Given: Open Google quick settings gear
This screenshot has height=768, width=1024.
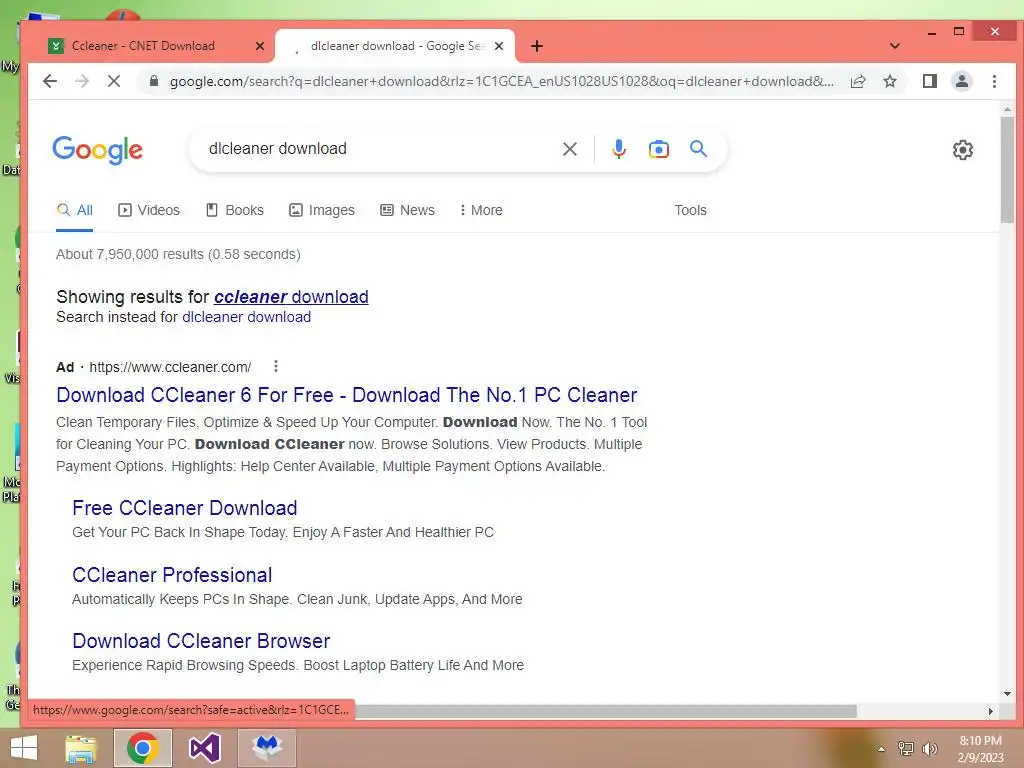Looking at the screenshot, I should (x=963, y=150).
